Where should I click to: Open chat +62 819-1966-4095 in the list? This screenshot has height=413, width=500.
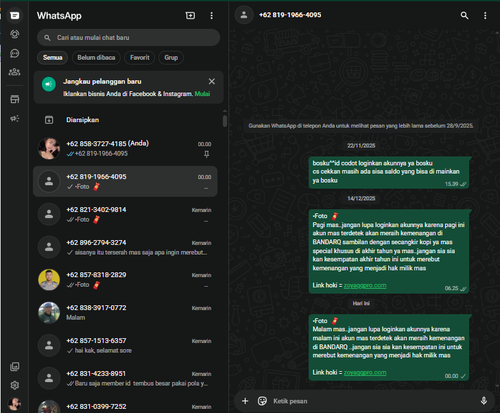[125, 181]
